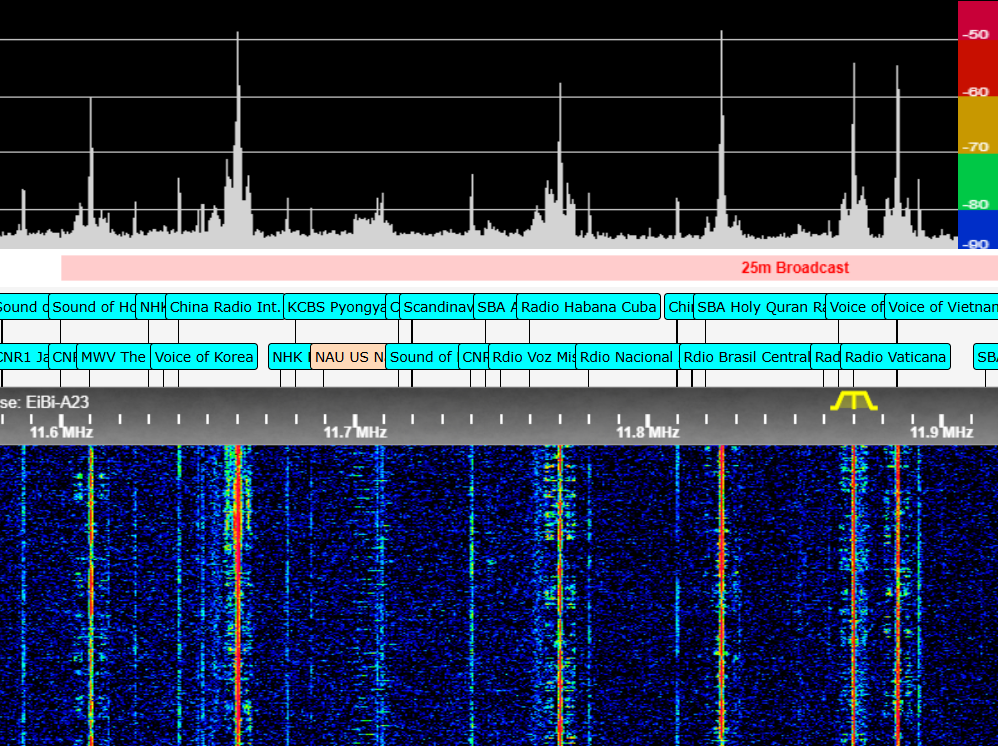This screenshot has width=998, height=746.
Task: Tune to the Scandinavian station label
Action: coord(437,307)
